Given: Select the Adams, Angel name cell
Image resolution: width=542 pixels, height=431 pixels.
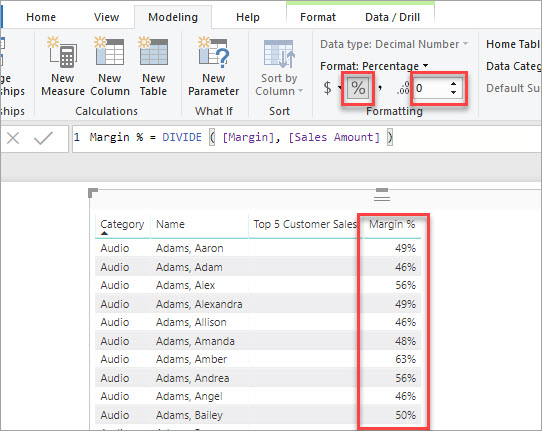Looking at the screenshot, I should 189,396.
